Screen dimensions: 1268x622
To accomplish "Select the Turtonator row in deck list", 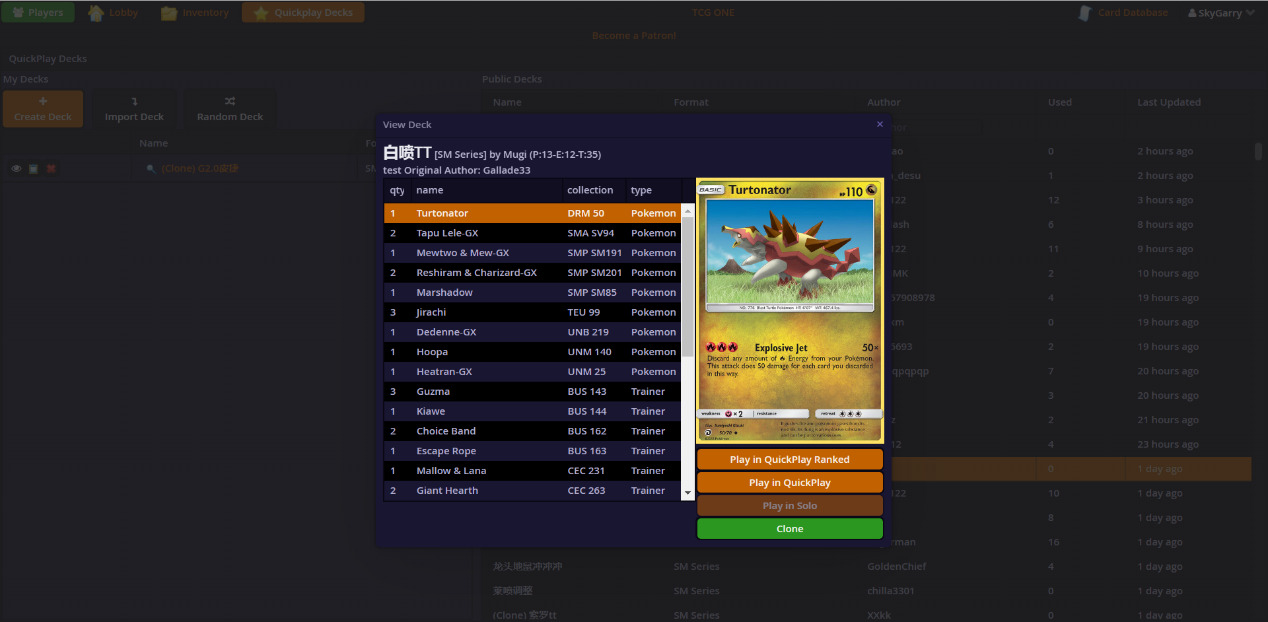I will 532,213.
